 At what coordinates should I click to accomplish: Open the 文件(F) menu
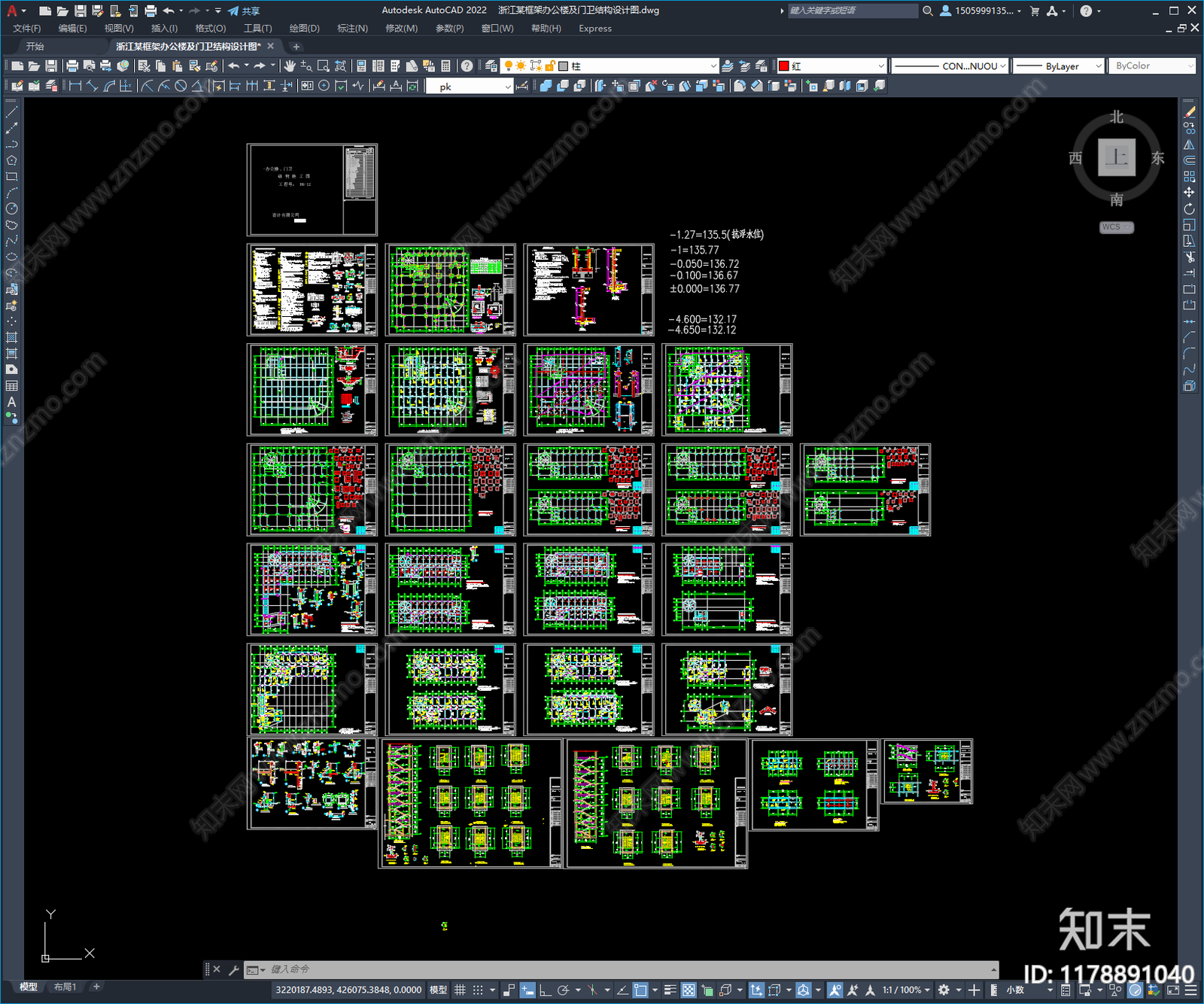26,28
